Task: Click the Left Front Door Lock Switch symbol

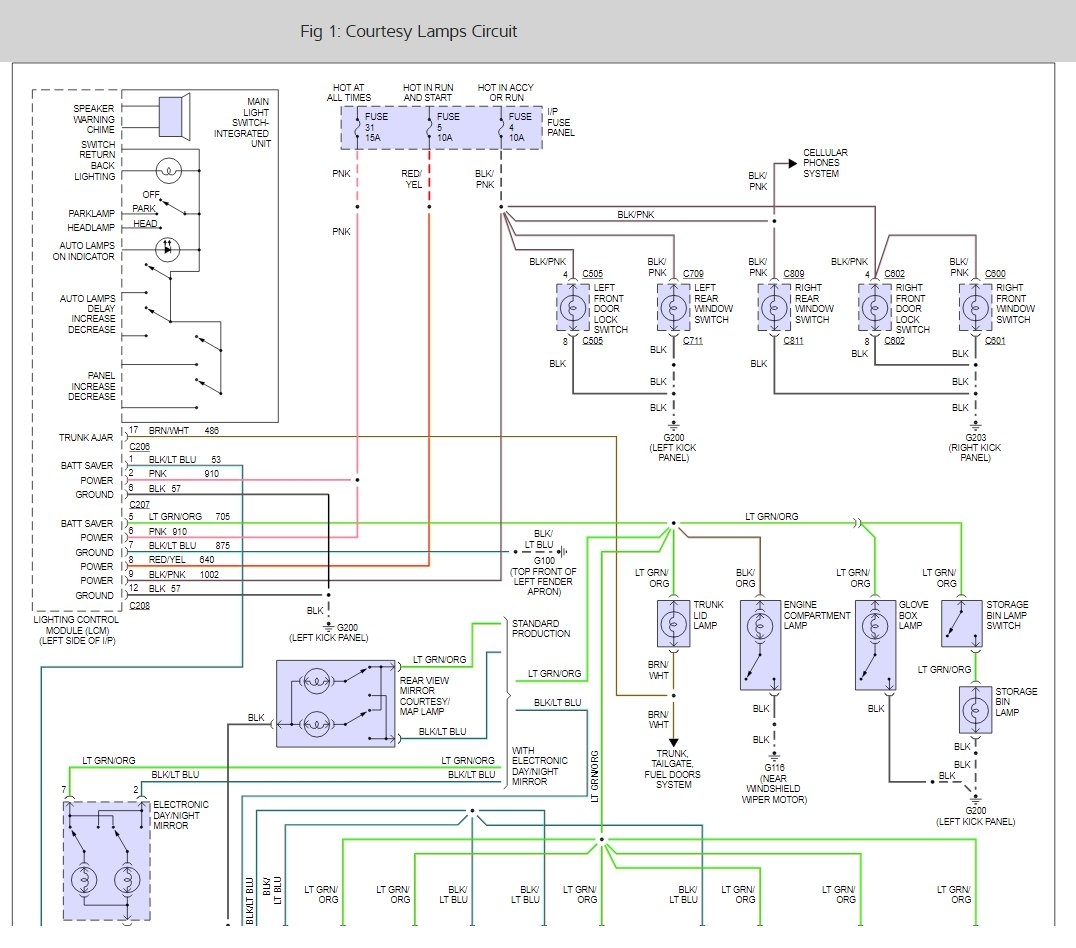Action: coord(573,306)
